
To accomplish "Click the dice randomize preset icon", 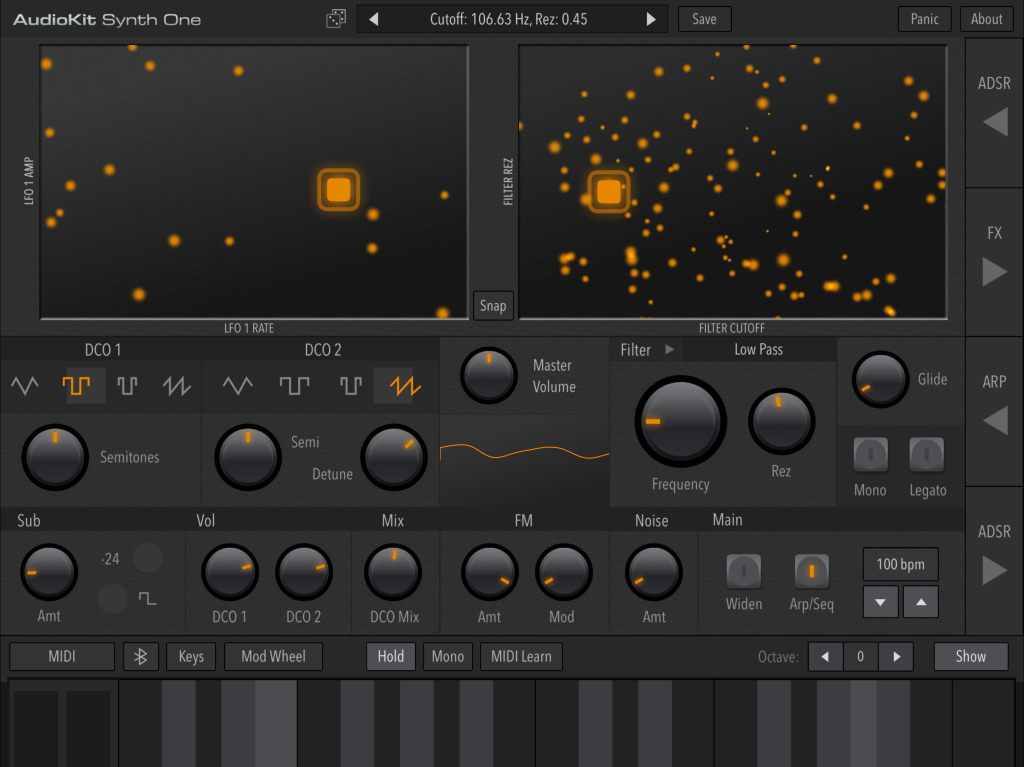I will click(336, 19).
